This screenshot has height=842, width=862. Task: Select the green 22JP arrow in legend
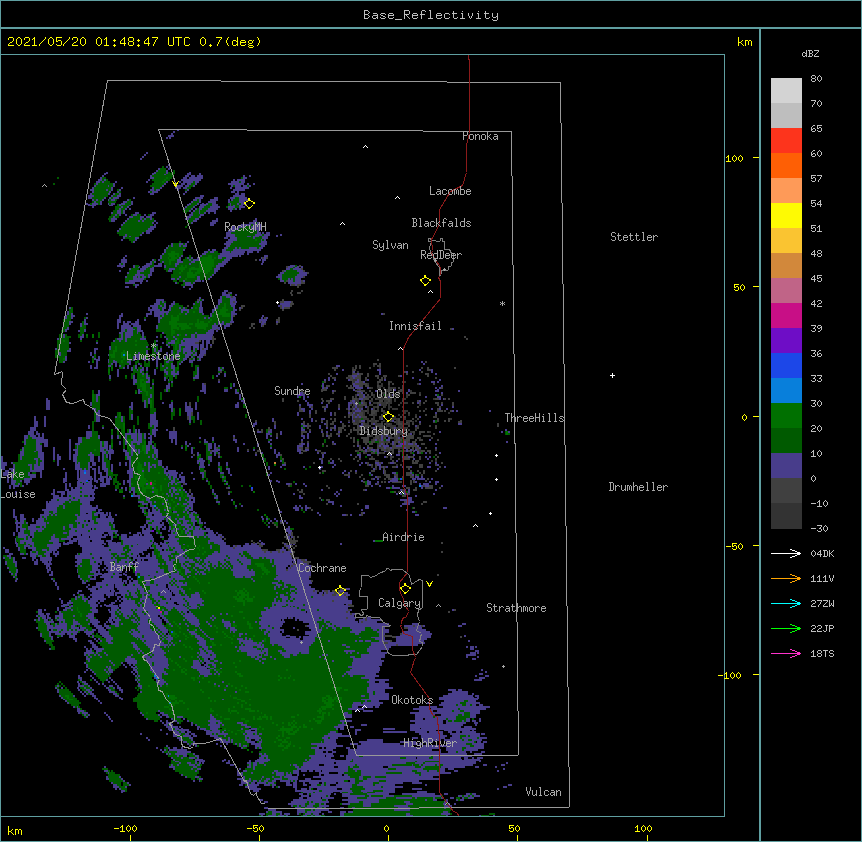786,628
